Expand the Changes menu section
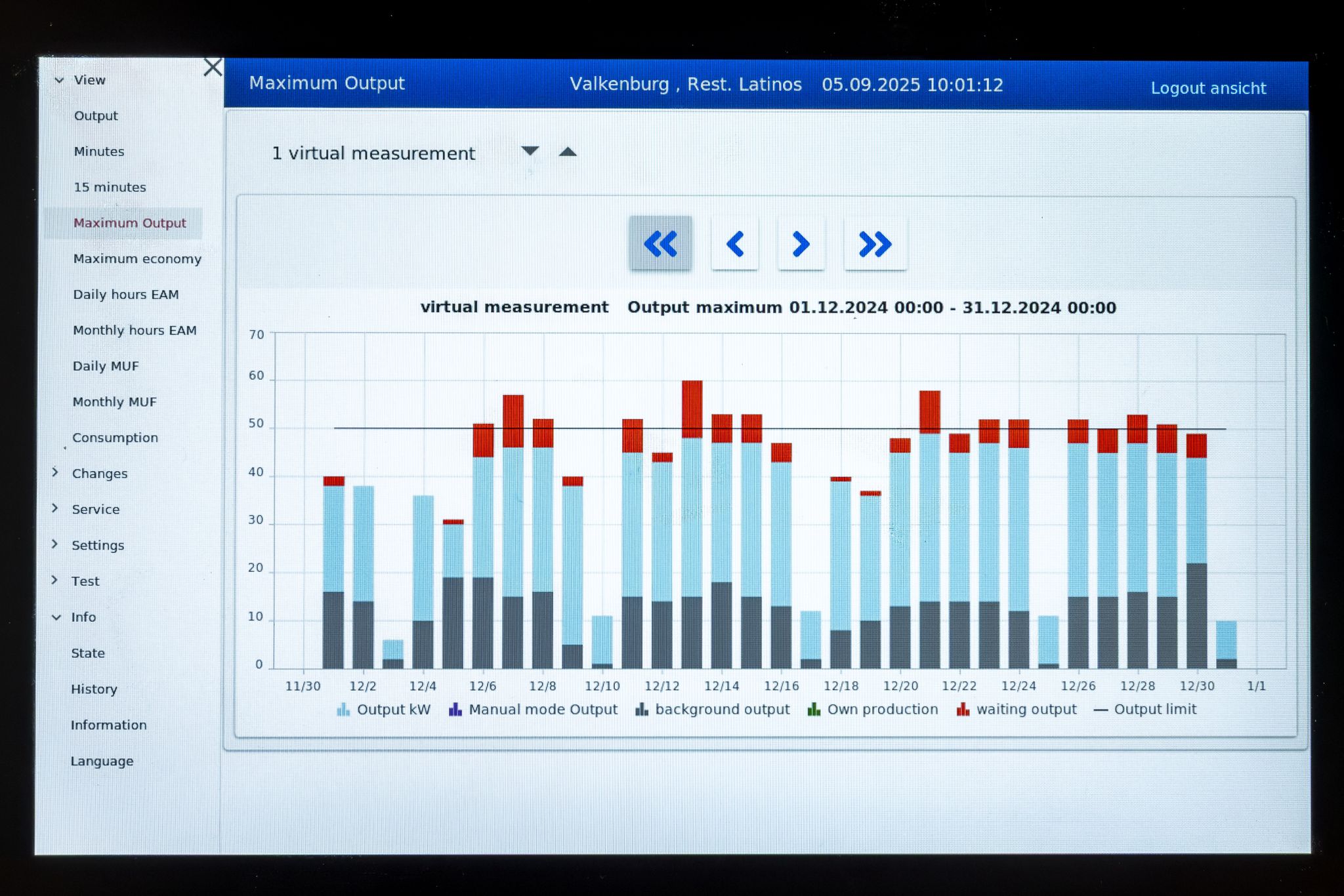The width and height of the screenshot is (1344, 896). pyautogui.click(x=55, y=472)
